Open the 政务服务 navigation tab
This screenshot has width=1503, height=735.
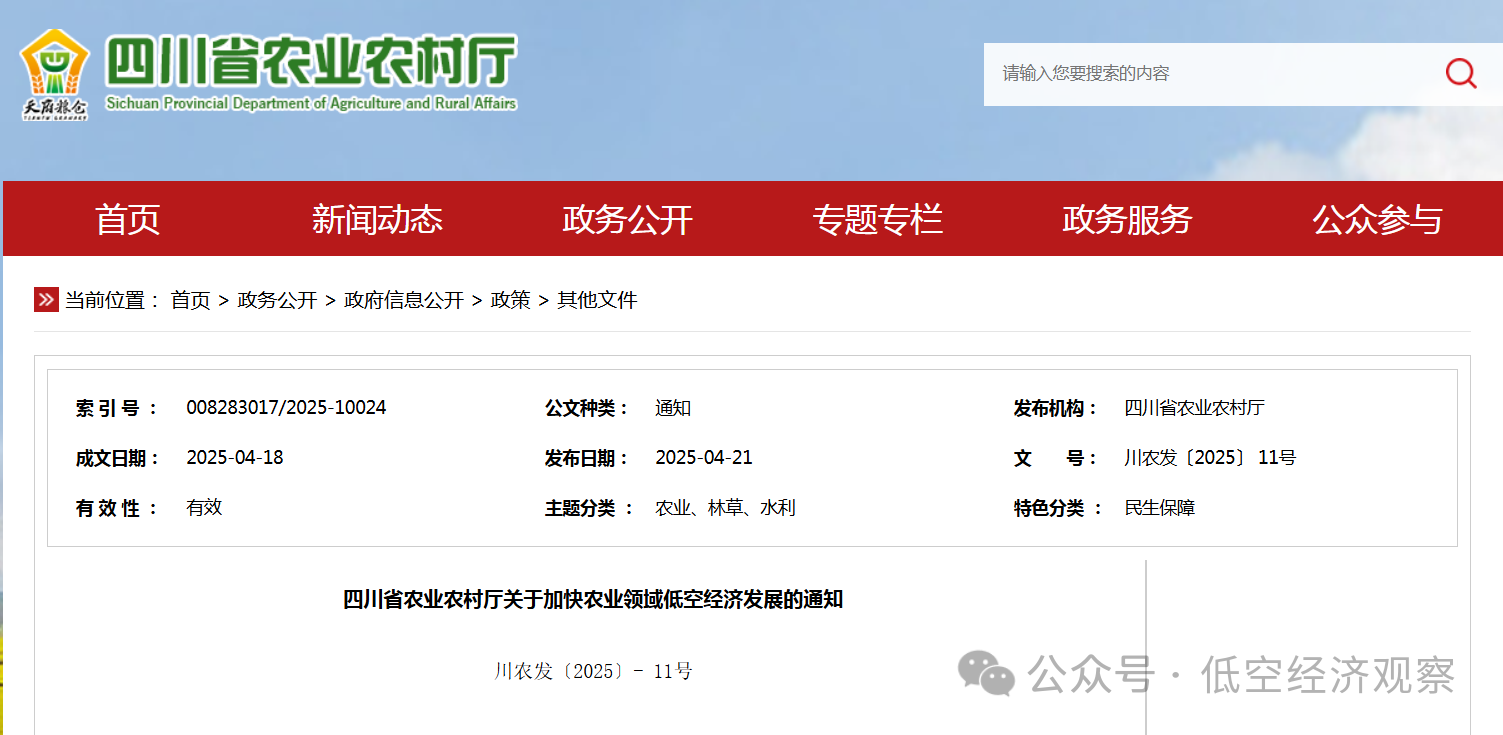(x=1127, y=219)
